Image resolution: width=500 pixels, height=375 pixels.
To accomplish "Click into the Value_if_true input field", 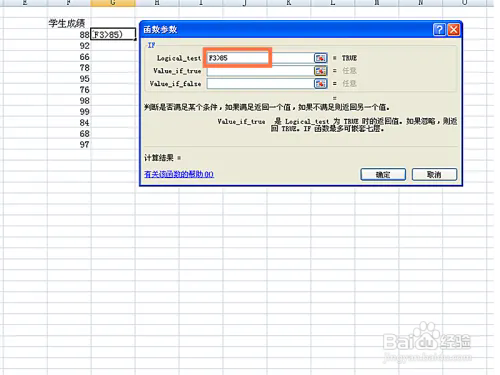I will 260,71.
